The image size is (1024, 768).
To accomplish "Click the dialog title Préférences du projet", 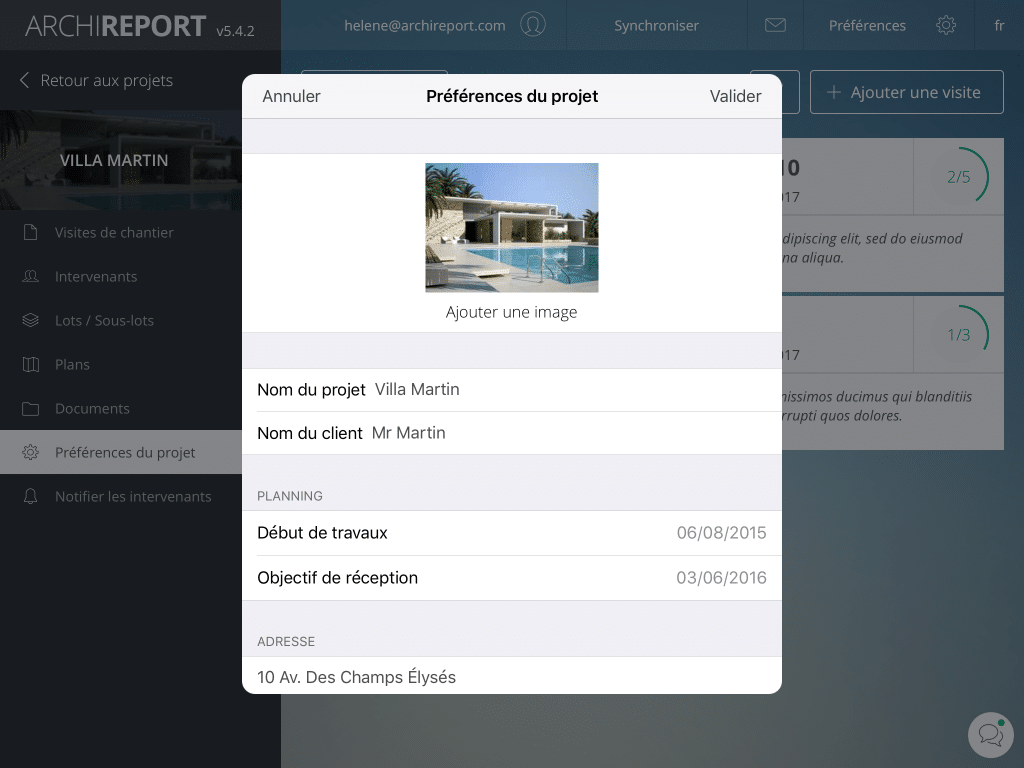I will pyautogui.click(x=512, y=96).
